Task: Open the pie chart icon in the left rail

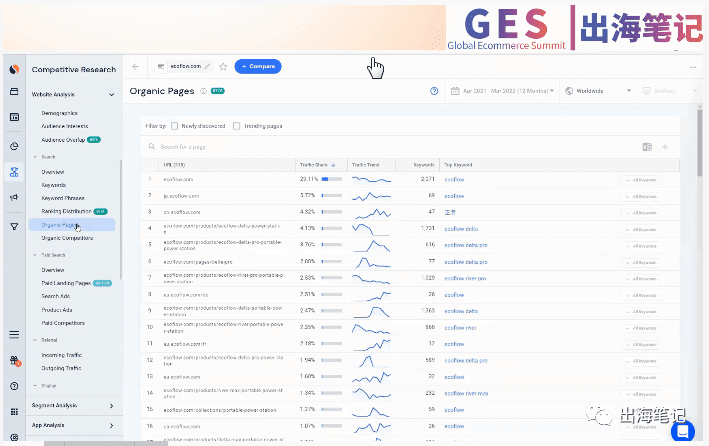Action: (14, 146)
